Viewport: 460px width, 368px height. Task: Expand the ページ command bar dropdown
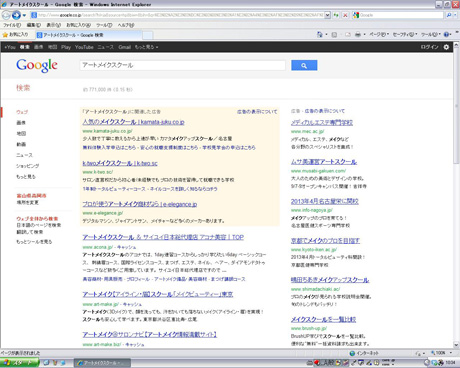tap(379, 34)
